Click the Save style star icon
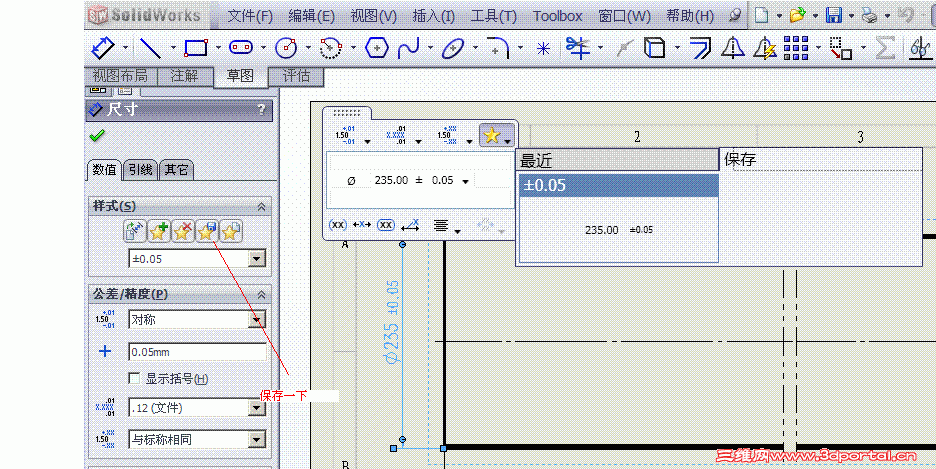The image size is (936, 469). tap(207, 231)
